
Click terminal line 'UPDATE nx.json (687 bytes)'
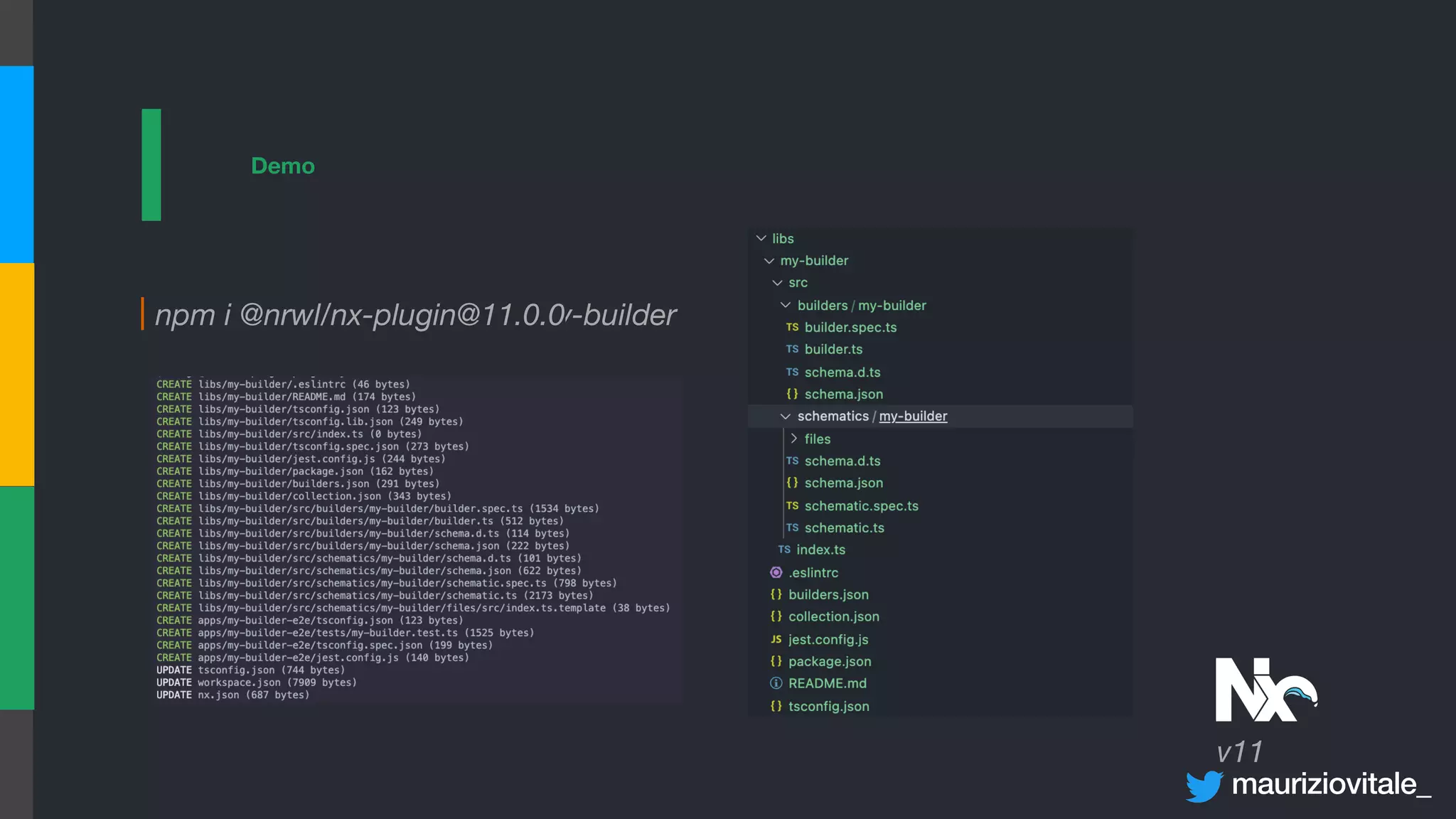pyautogui.click(x=233, y=695)
